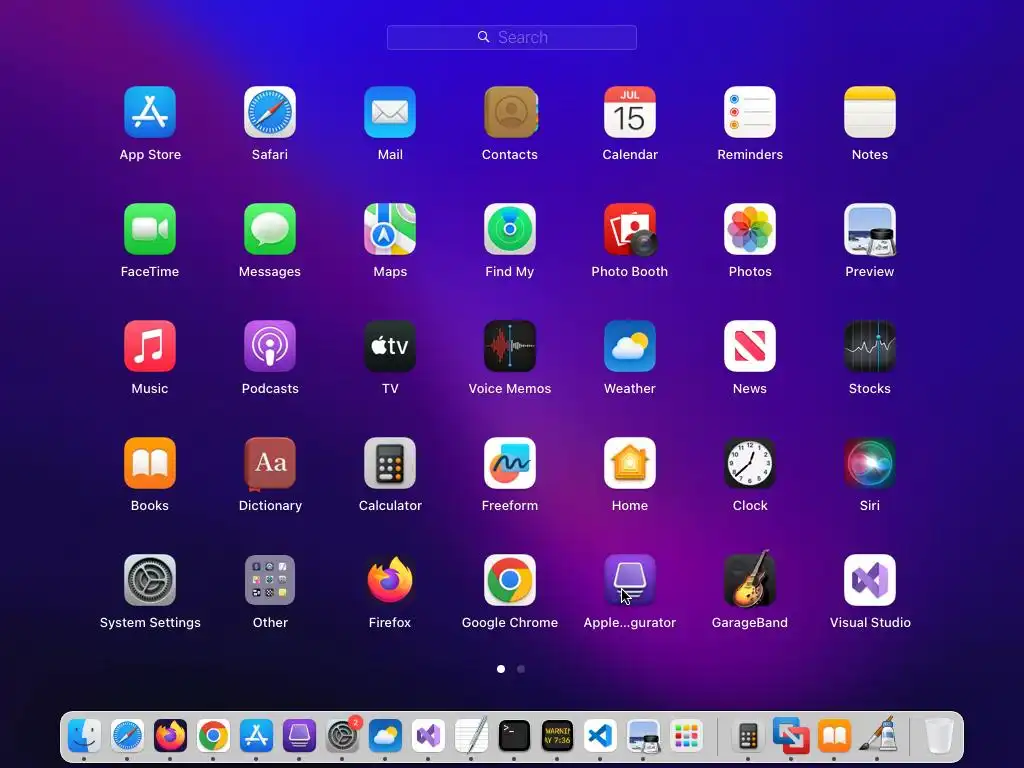Launch Safari from the Launchpad grid
This screenshot has height=768, width=1024.
coord(270,112)
